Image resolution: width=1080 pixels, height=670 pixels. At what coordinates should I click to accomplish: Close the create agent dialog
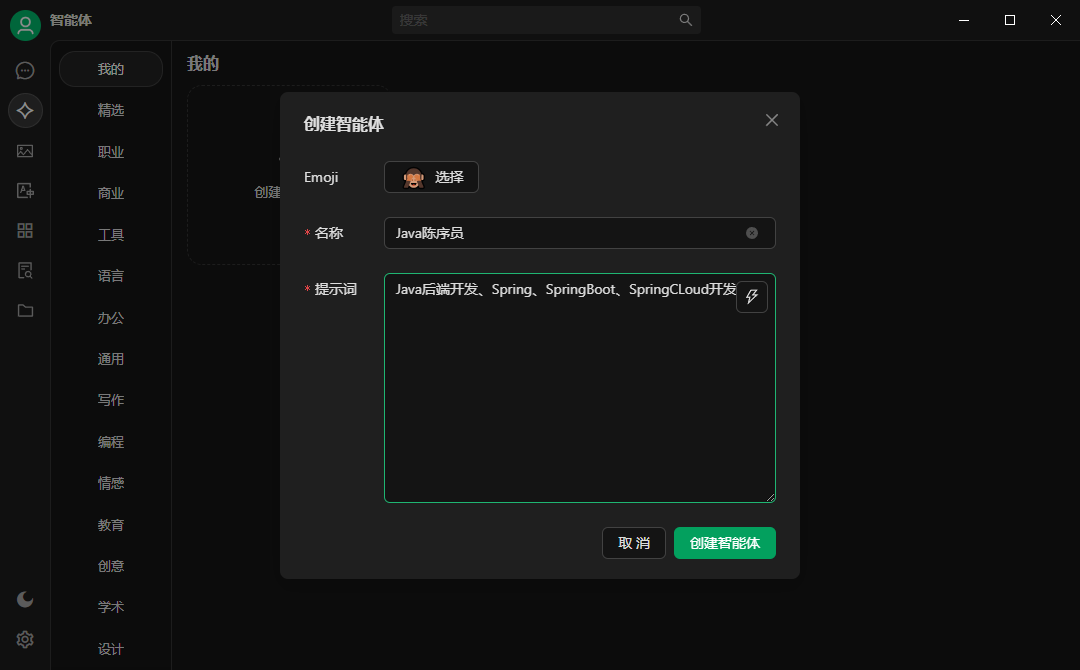point(771,121)
